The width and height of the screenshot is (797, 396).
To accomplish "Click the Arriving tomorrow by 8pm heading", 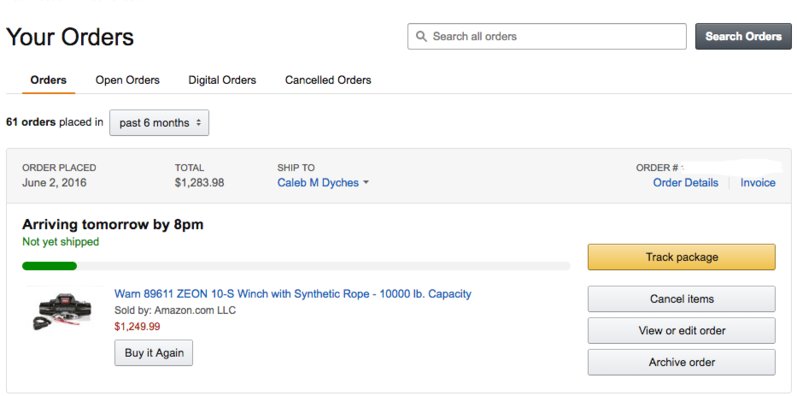I will tap(113, 225).
